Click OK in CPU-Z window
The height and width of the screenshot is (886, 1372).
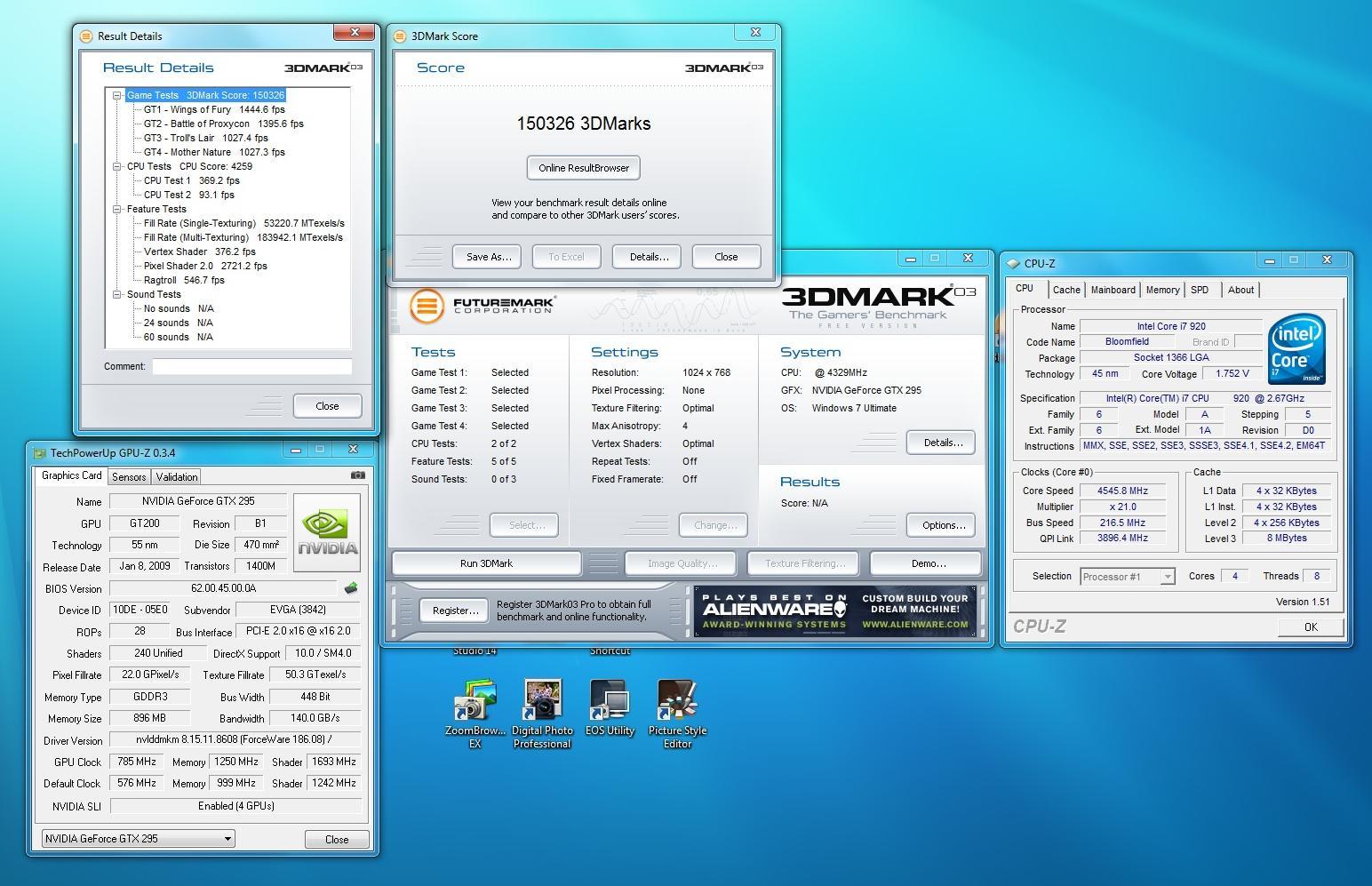(x=1311, y=627)
